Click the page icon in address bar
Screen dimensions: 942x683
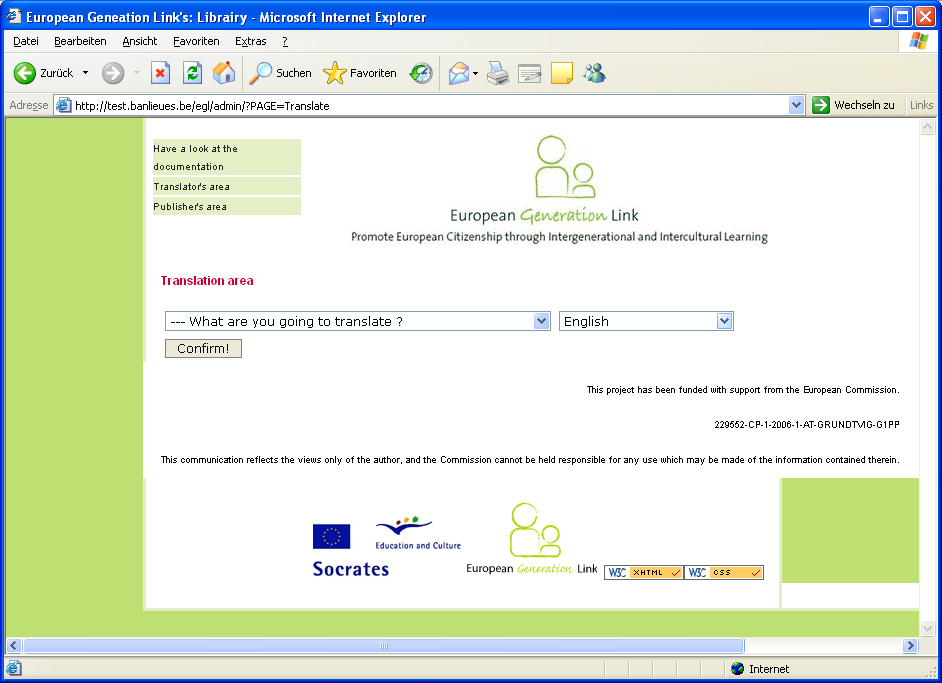[x=64, y=106]
